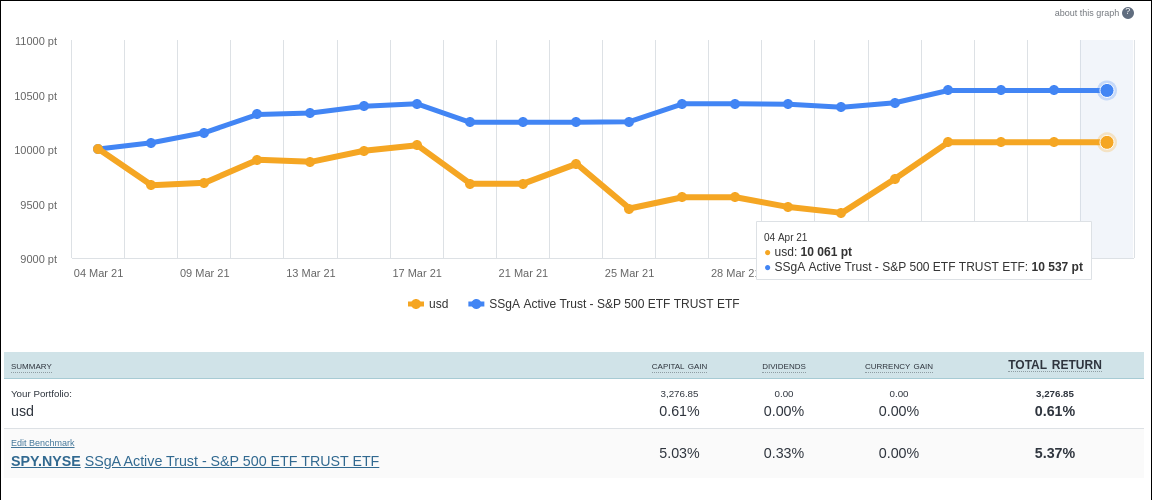This screenshot has width=1158, height=500.
Task: Click the blue data point above 17 Mar 21
Action: click(417, 104)
